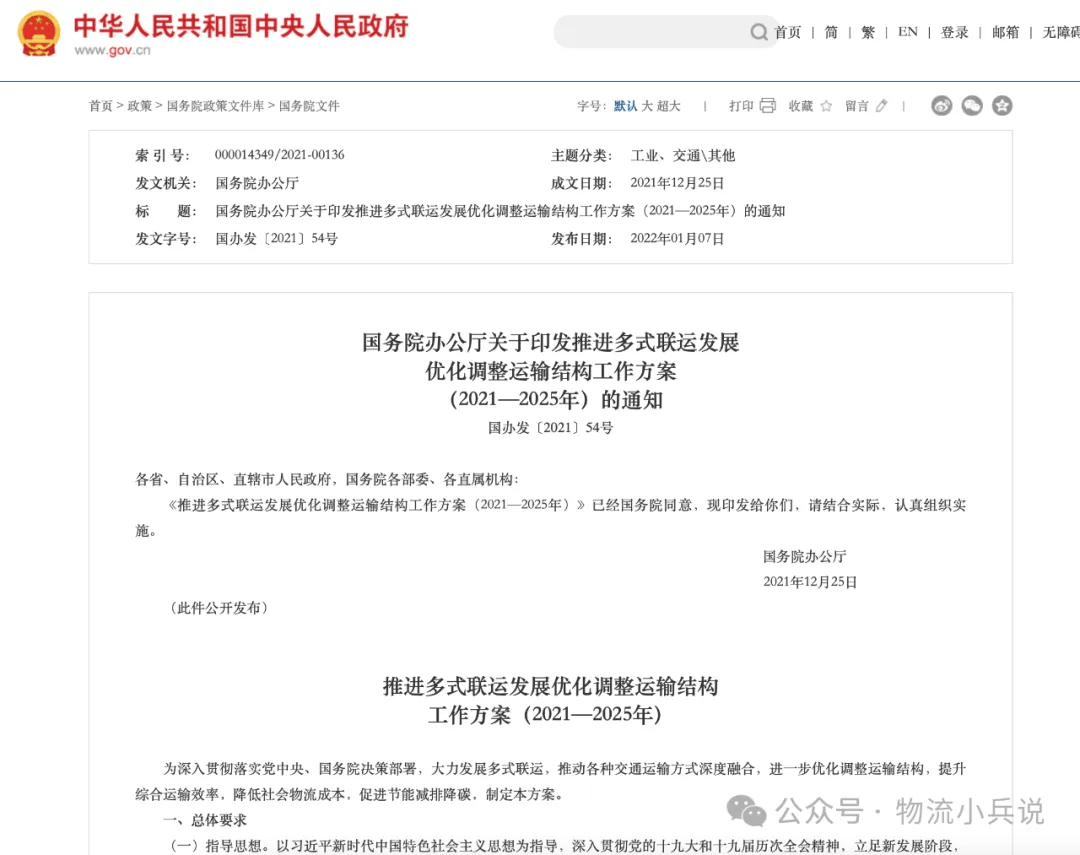Switch site language to EN
The height and width of the screenshot is (855, 1080).
(x=908, y=32)
